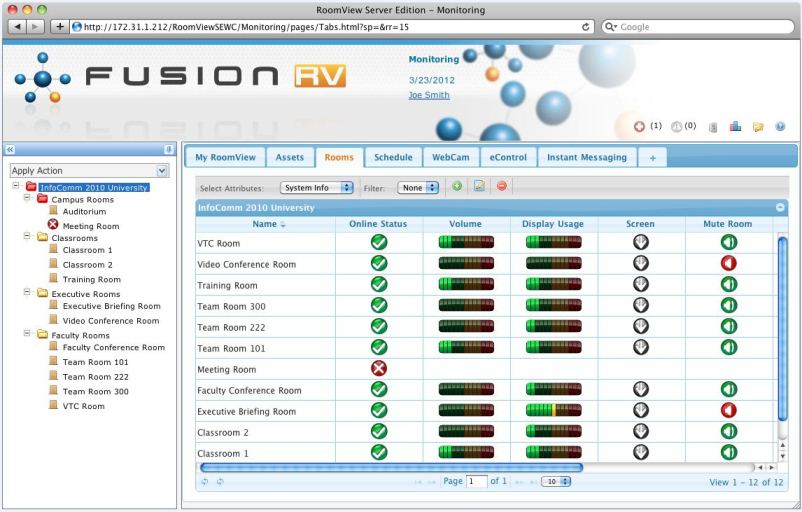The width and height of the screenshot is (802, 512).
Task: Open the Apply Action dropdown
Action: (x=88, y=171)
